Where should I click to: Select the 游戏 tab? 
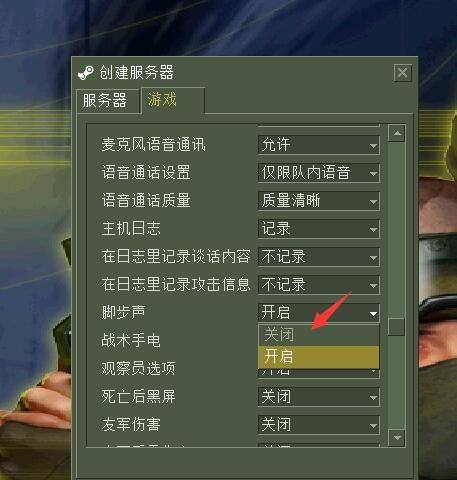point(173,100)
